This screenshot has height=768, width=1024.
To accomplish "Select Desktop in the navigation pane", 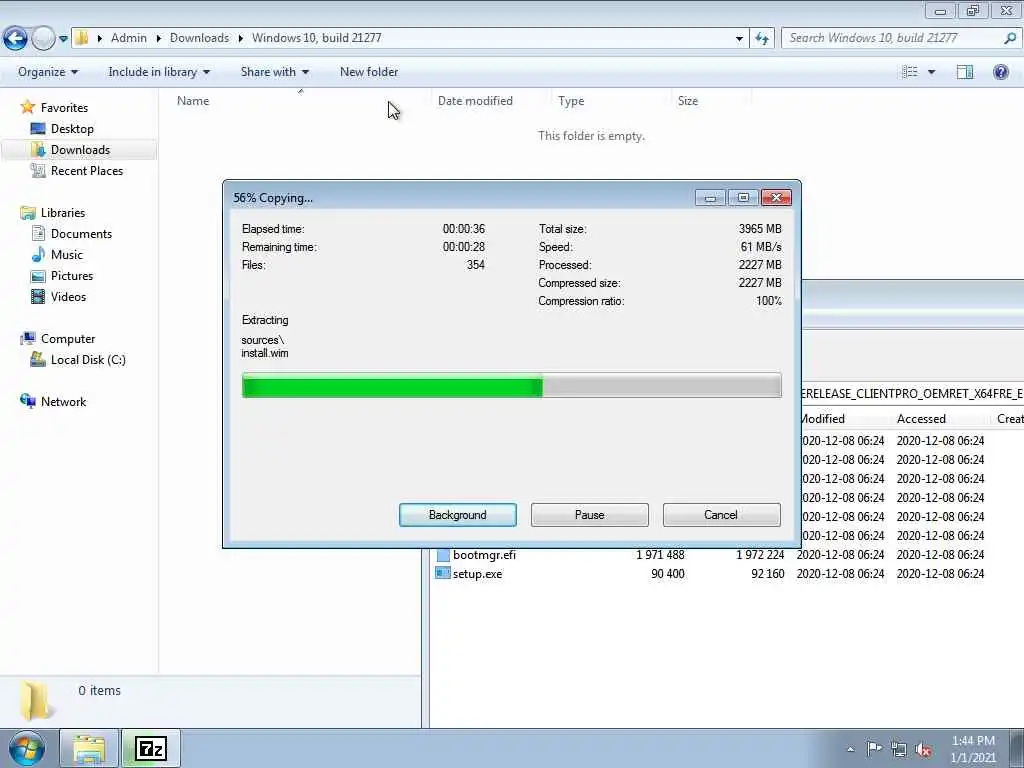I will tap(72, 129).
